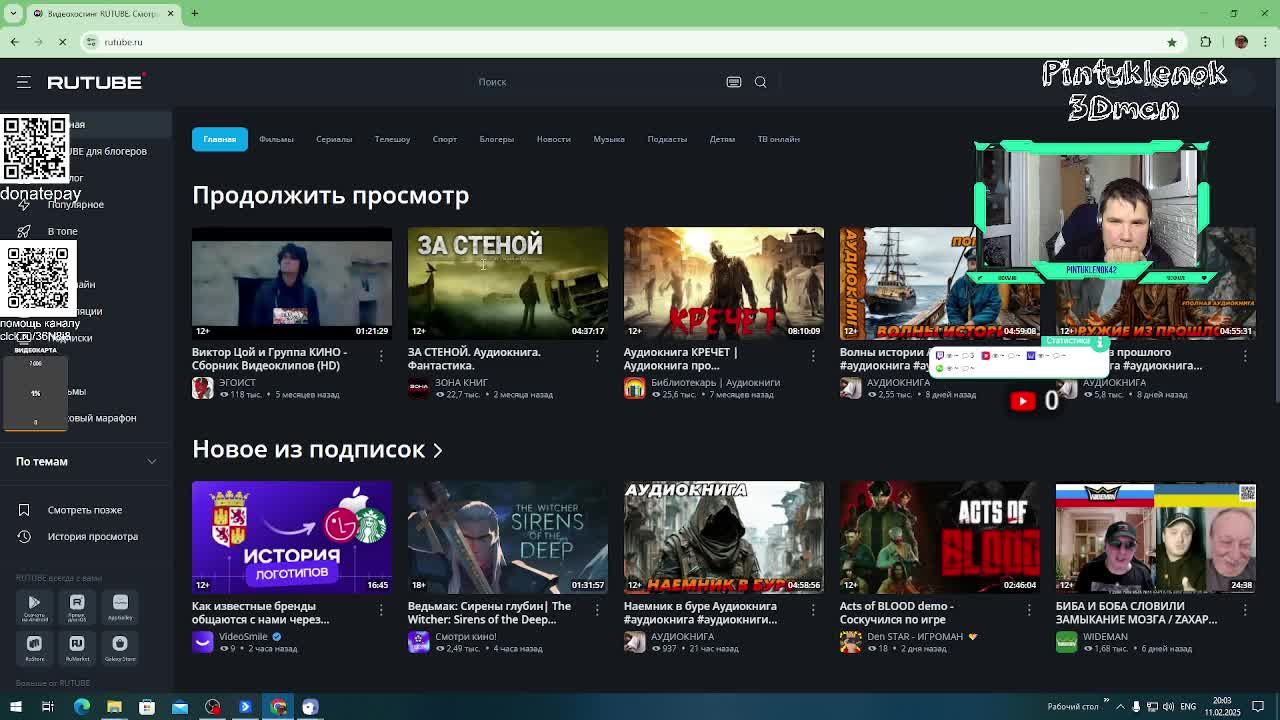Image resolution: width=1280 pixels, height=720 pixels.
Task: Open options for the Оружие из прошлого audiobook
Action: 1245,356
